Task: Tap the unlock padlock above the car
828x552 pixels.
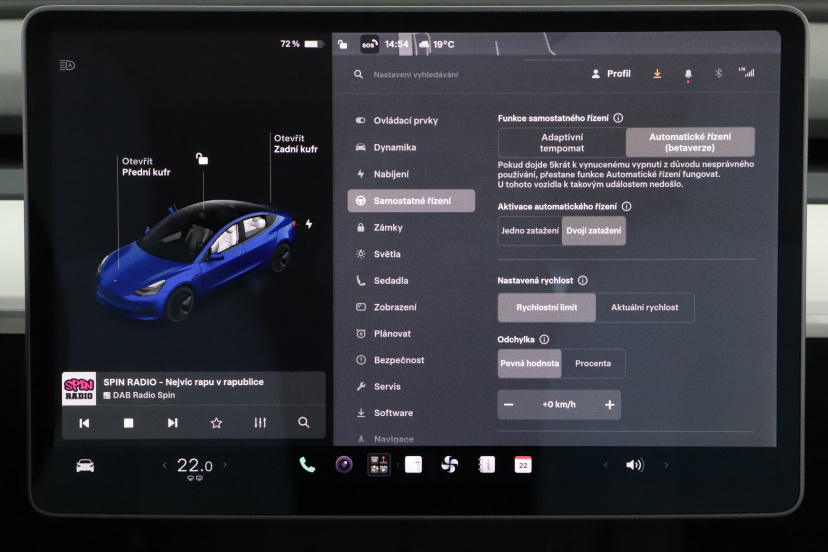Action: tap(202, 158)
